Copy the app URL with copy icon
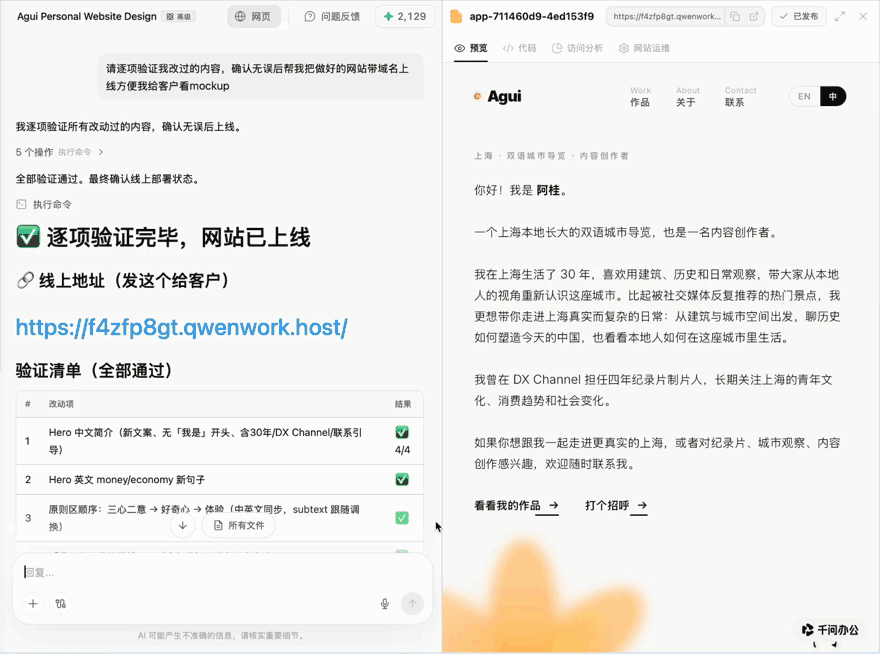Screen dimensions: 880x654 pos(735,16)
